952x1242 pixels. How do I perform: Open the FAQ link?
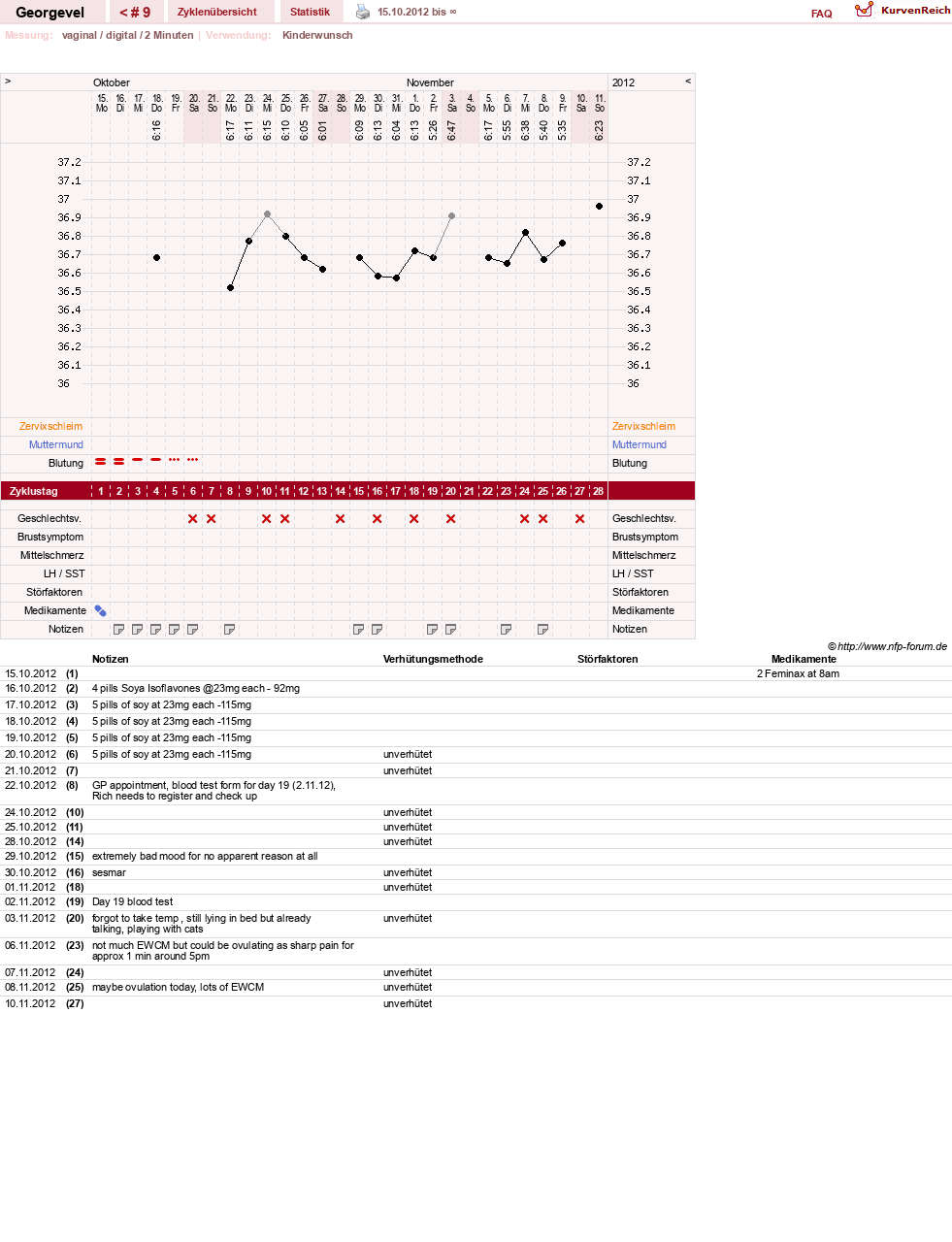[821, 14]
